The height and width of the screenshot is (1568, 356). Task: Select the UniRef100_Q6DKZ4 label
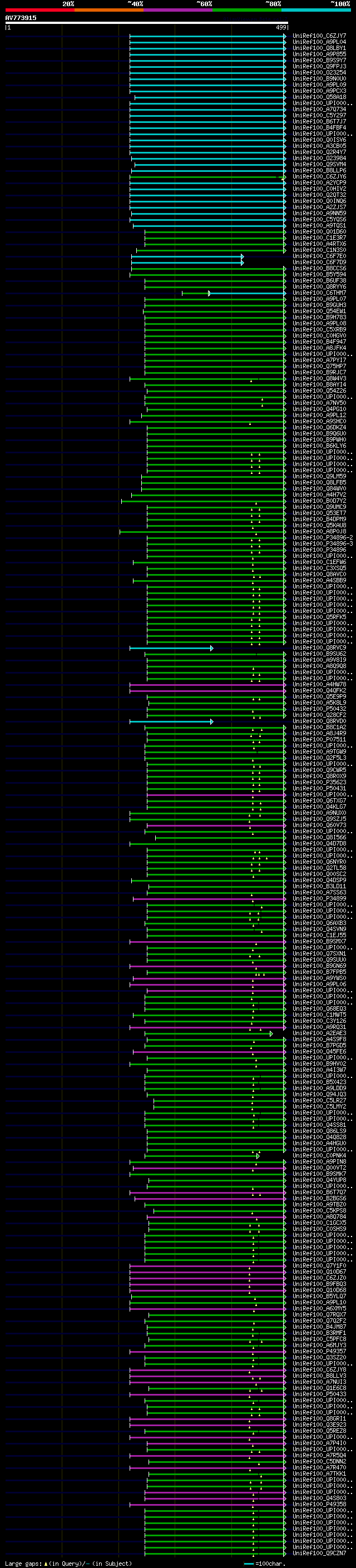[x=319, y=427]
